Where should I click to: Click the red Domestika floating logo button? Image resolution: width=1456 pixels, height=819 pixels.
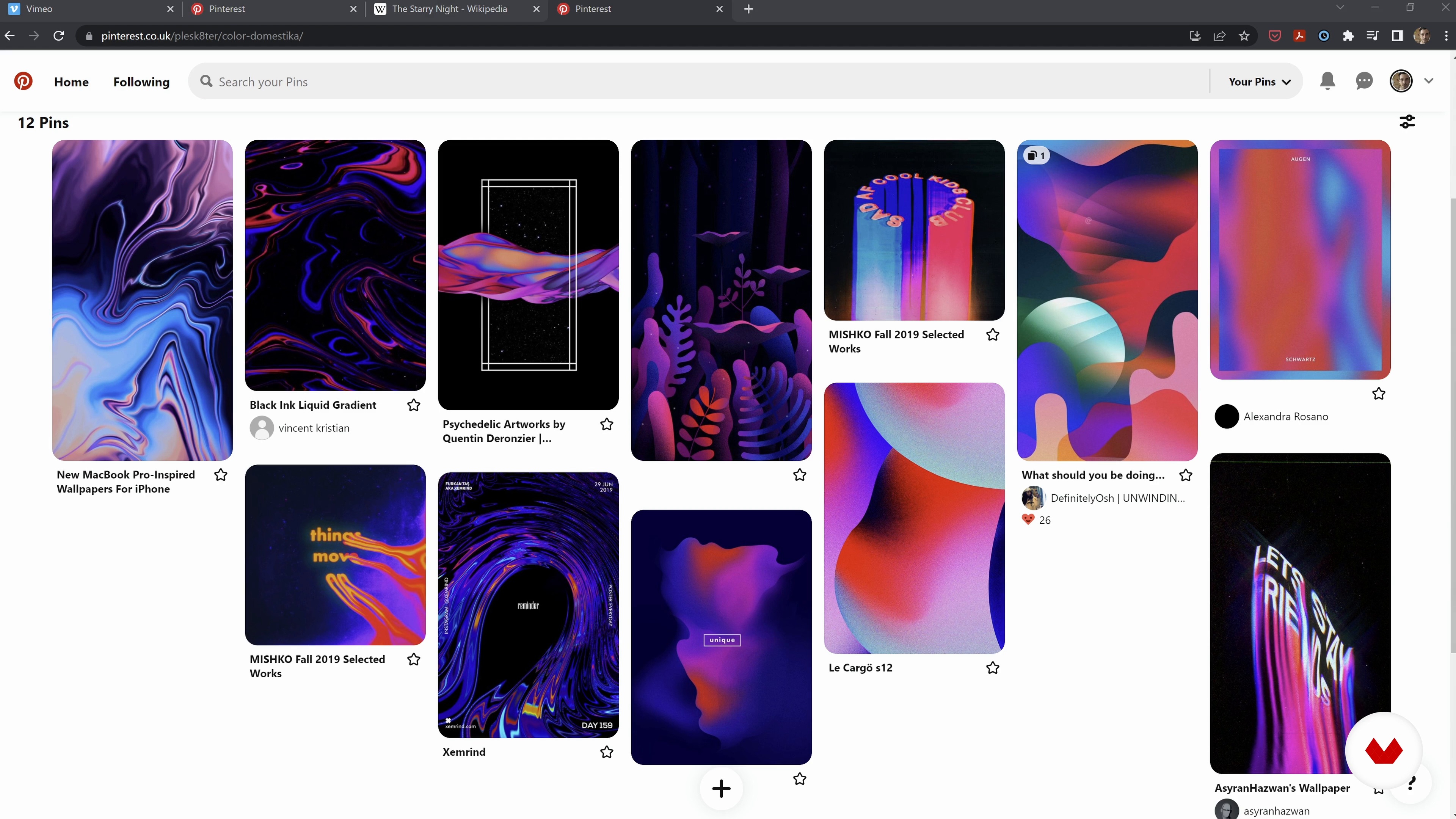coord(1383,750)
